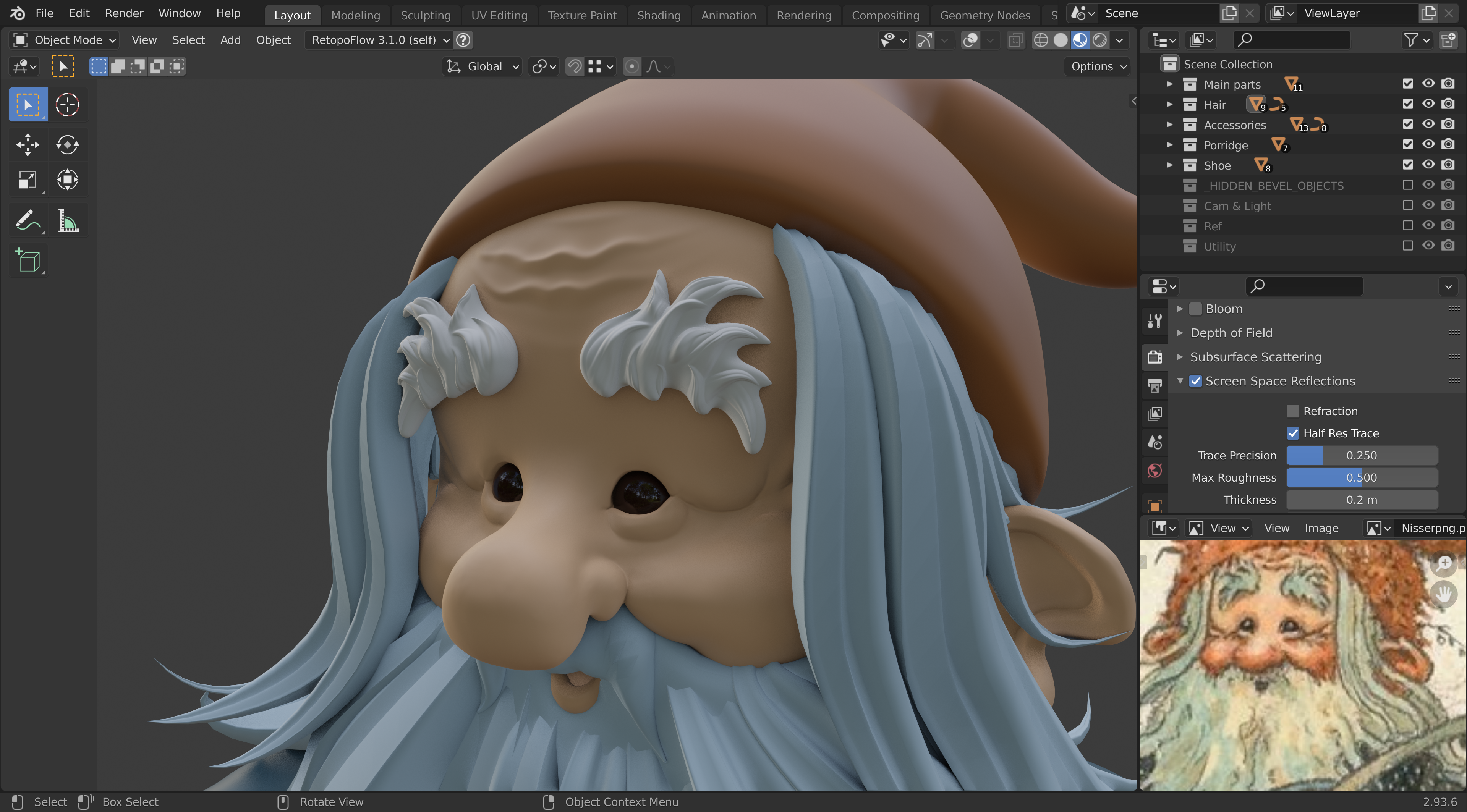Screen dimensions: 1467x812
Task: Expand the Main parts collection
Action: coord(1169,84)
